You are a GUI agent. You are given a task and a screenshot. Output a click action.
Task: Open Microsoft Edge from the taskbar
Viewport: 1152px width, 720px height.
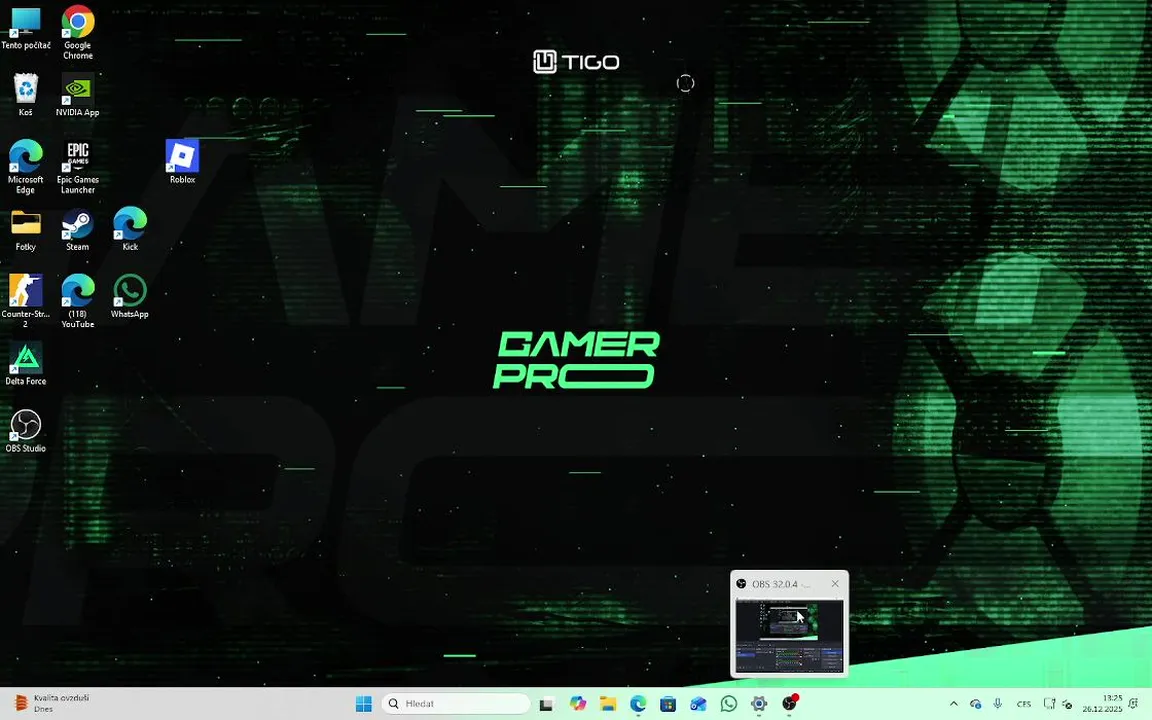pyautogui.click(x=638, y=704)
